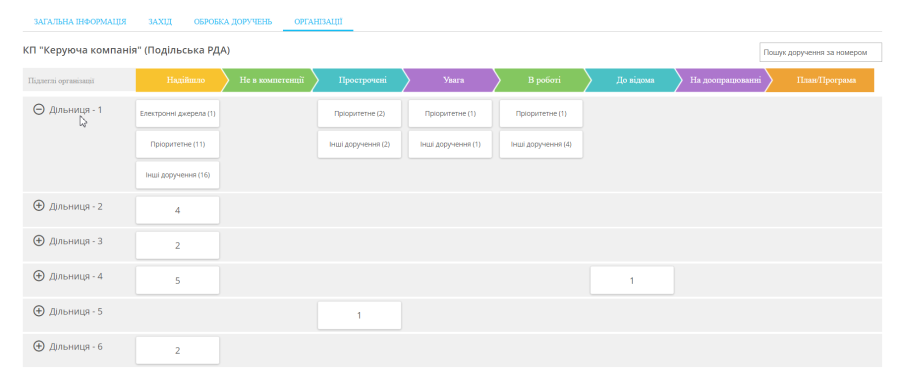
Task: Open the Обробка доручень tab
Action: [232, 22]
